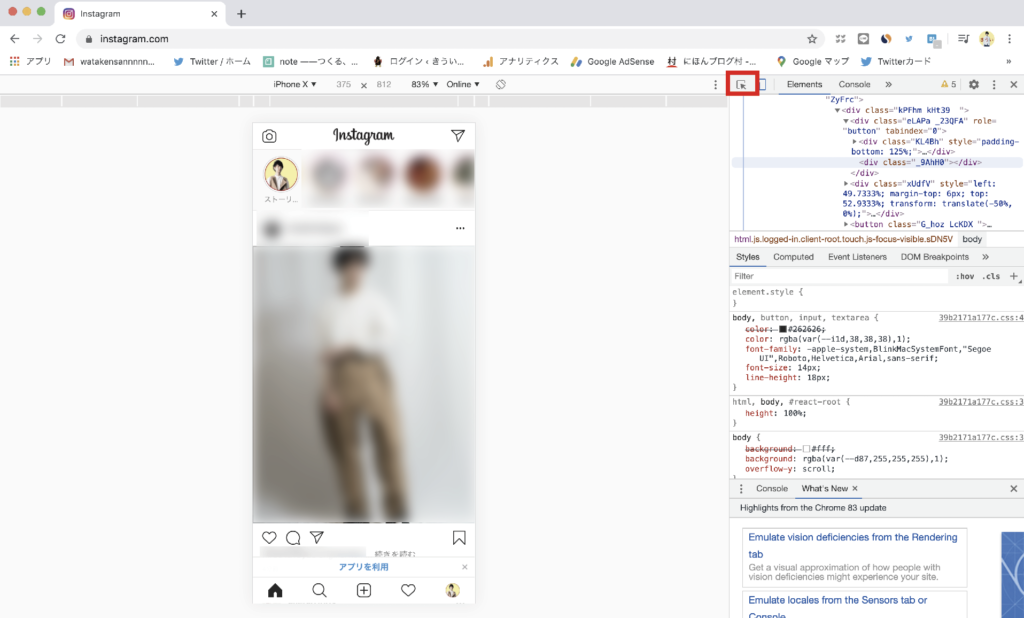Add a new style rule
Screen dimensions: 1024x618
1014,276
